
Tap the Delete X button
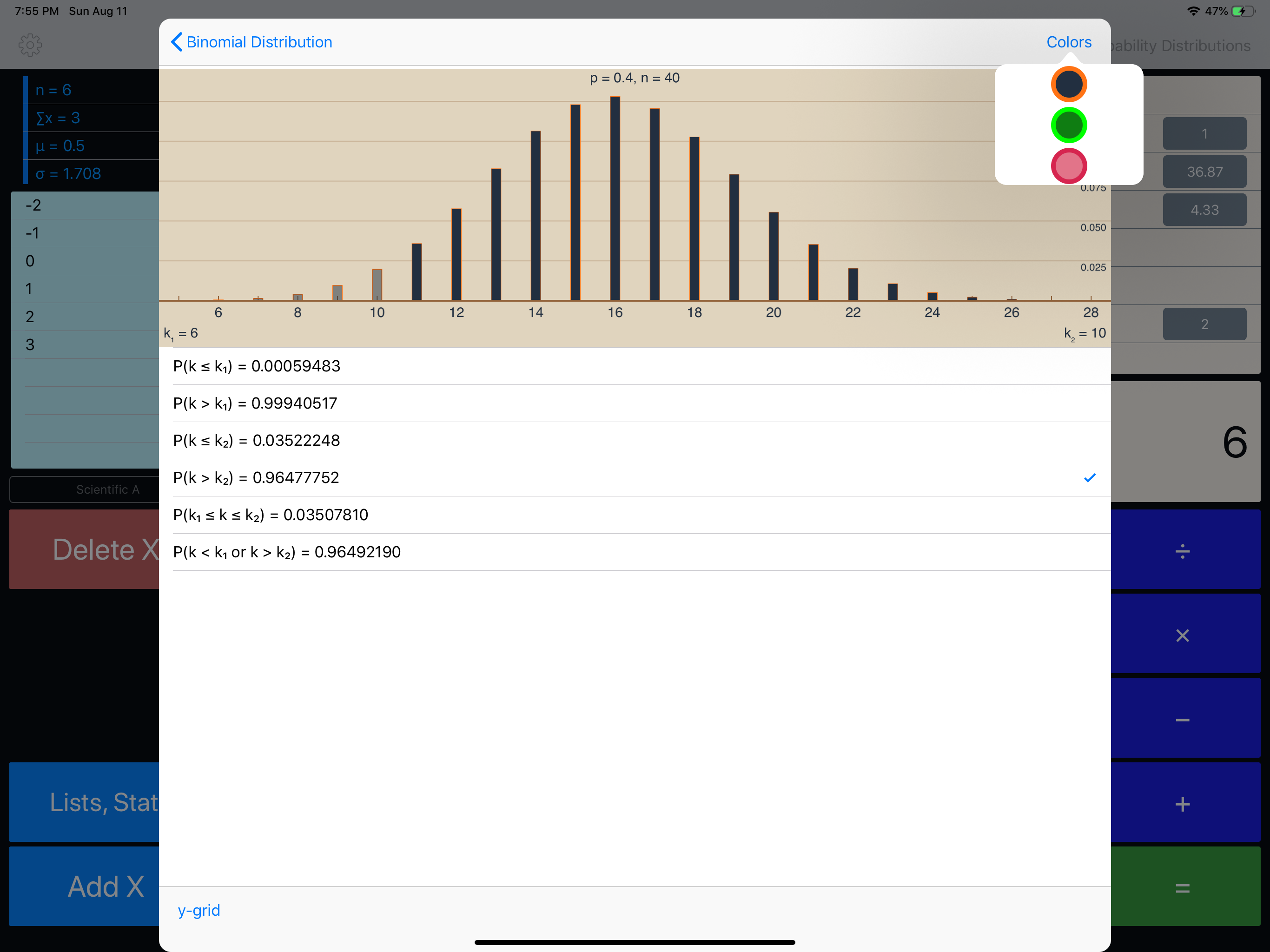click(x=85, y=549)
